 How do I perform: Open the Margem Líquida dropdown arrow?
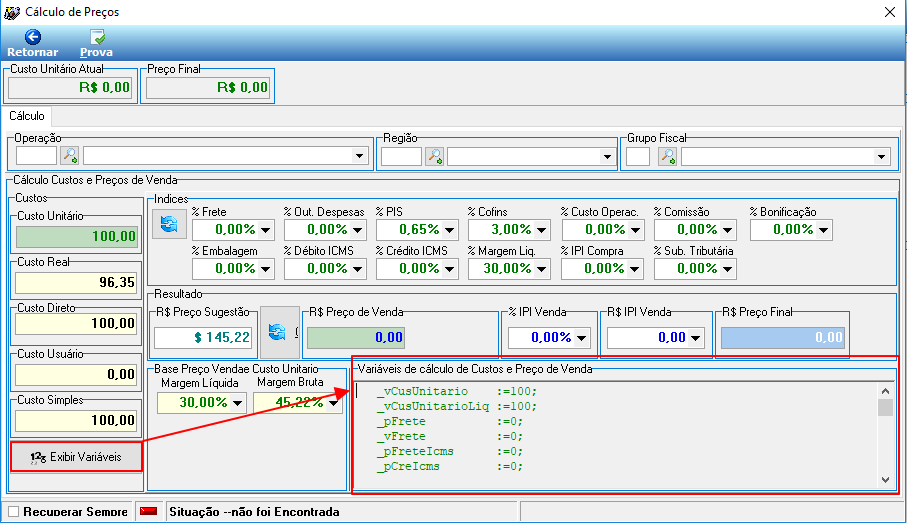237,403
